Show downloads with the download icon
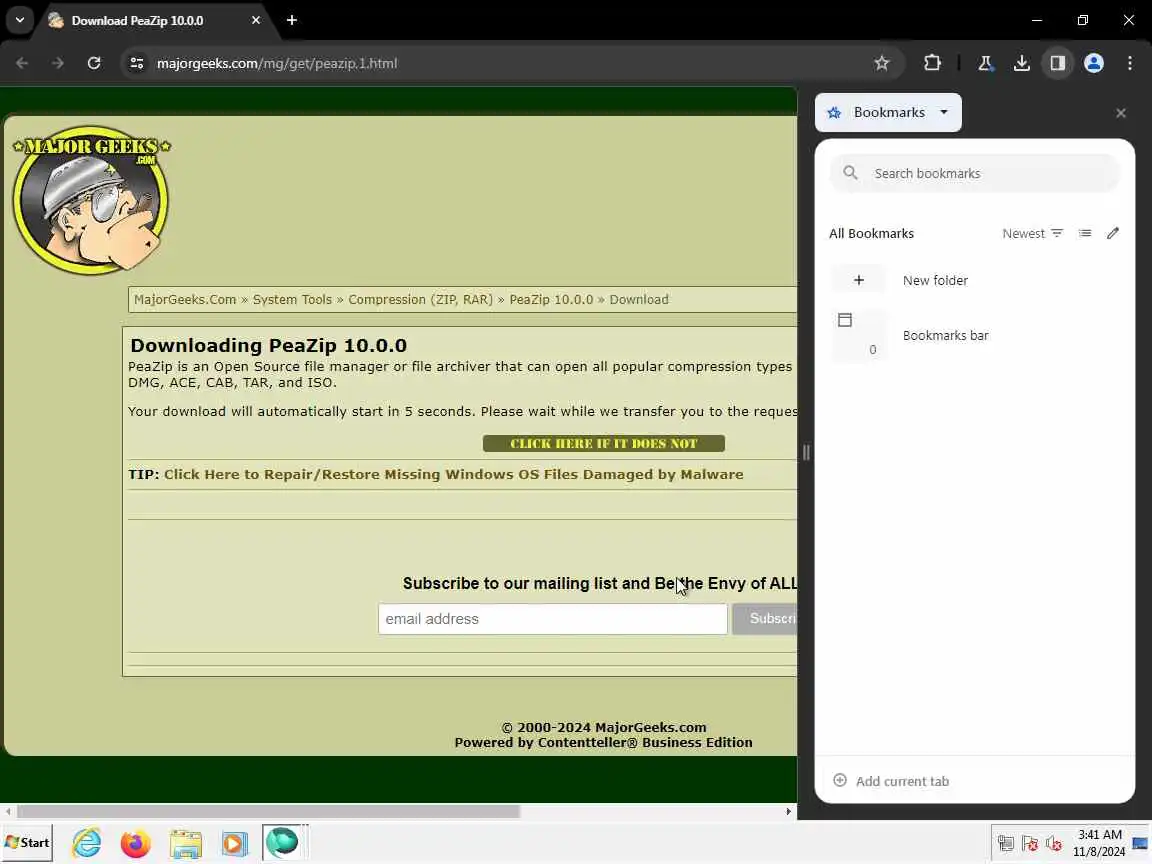Viewport: 1152px width, 864px height. [x=1021, y=63]
